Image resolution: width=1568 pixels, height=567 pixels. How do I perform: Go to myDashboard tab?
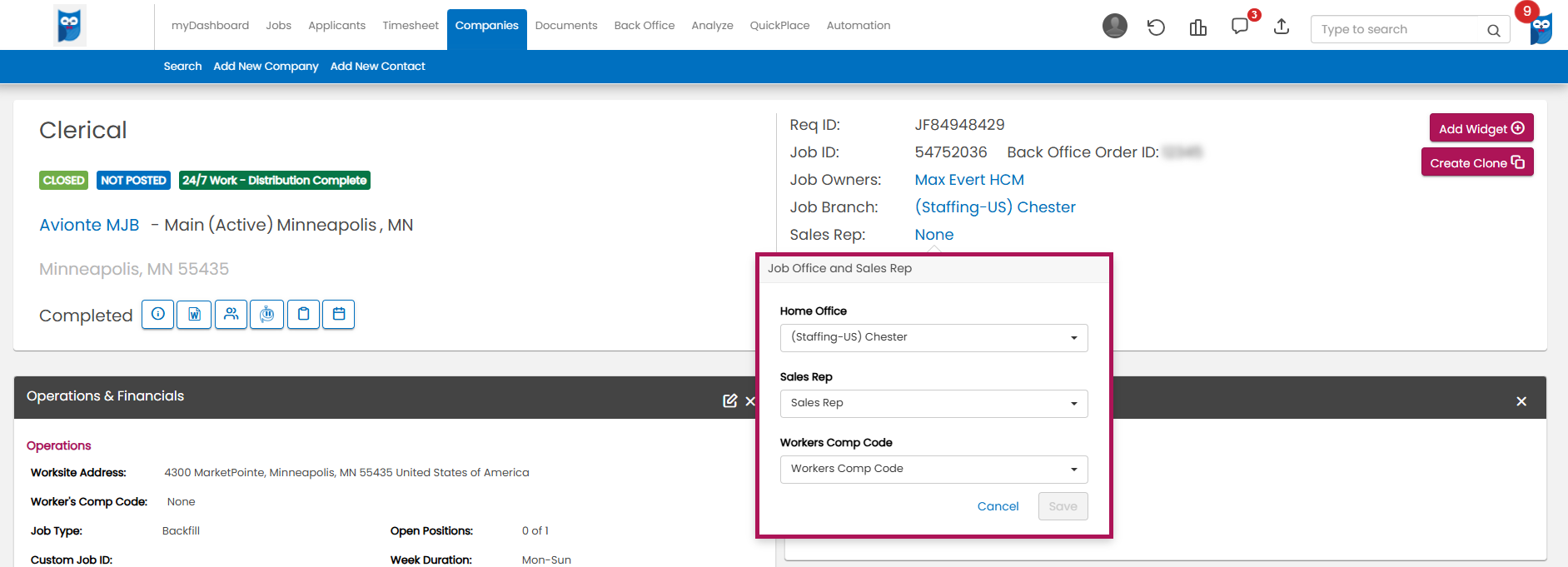click(210, 26)
